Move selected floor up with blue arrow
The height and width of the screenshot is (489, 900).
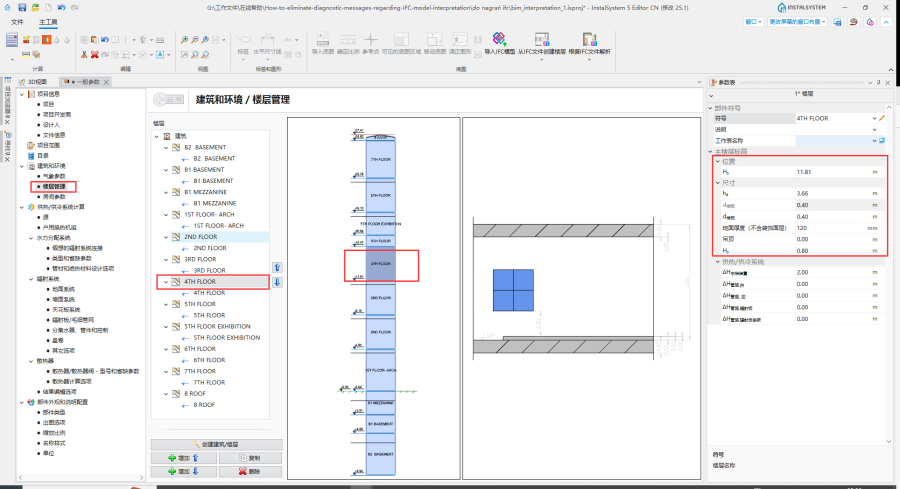(x=277, y=267)
